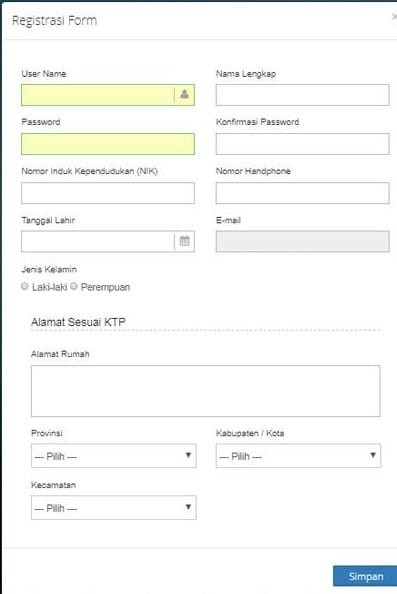397x594 pixels.
Task: Close the Registrasi Form dialog
Action: click(x=394, y=17)
